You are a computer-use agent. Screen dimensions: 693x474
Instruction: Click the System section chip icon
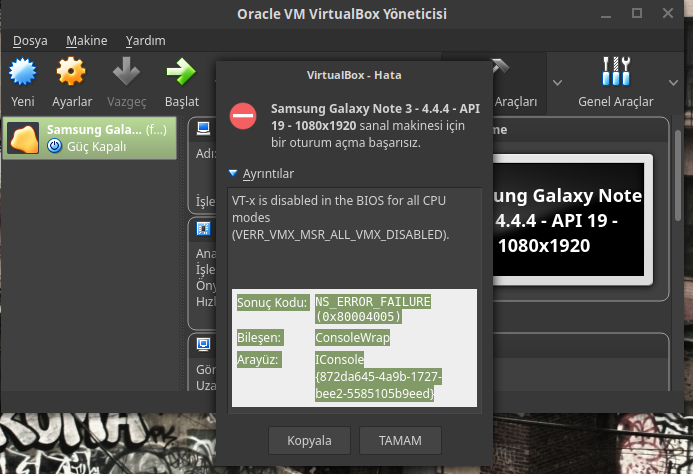pos(203,229)
